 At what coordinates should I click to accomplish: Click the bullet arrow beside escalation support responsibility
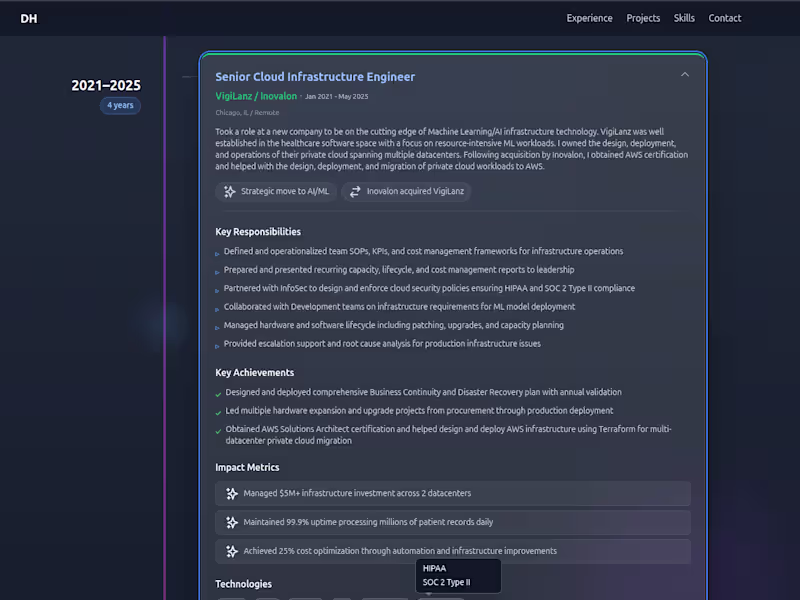pos(217,346)
